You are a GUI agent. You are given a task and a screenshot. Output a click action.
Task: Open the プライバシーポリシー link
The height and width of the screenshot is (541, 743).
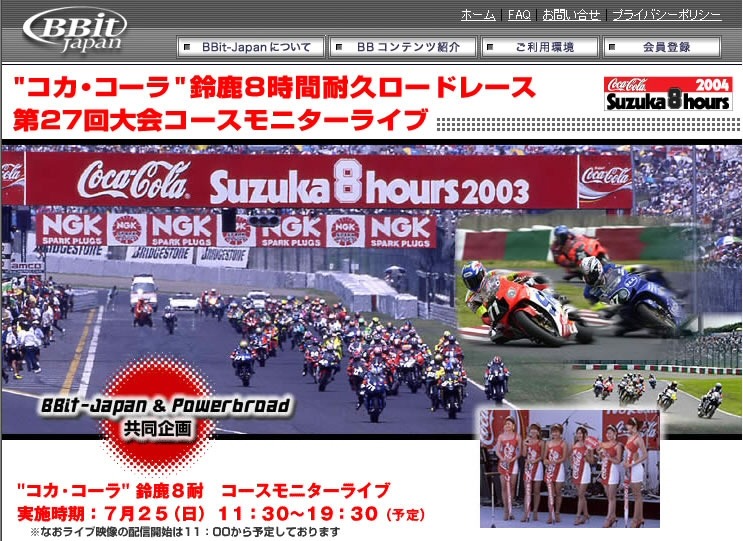667,15
